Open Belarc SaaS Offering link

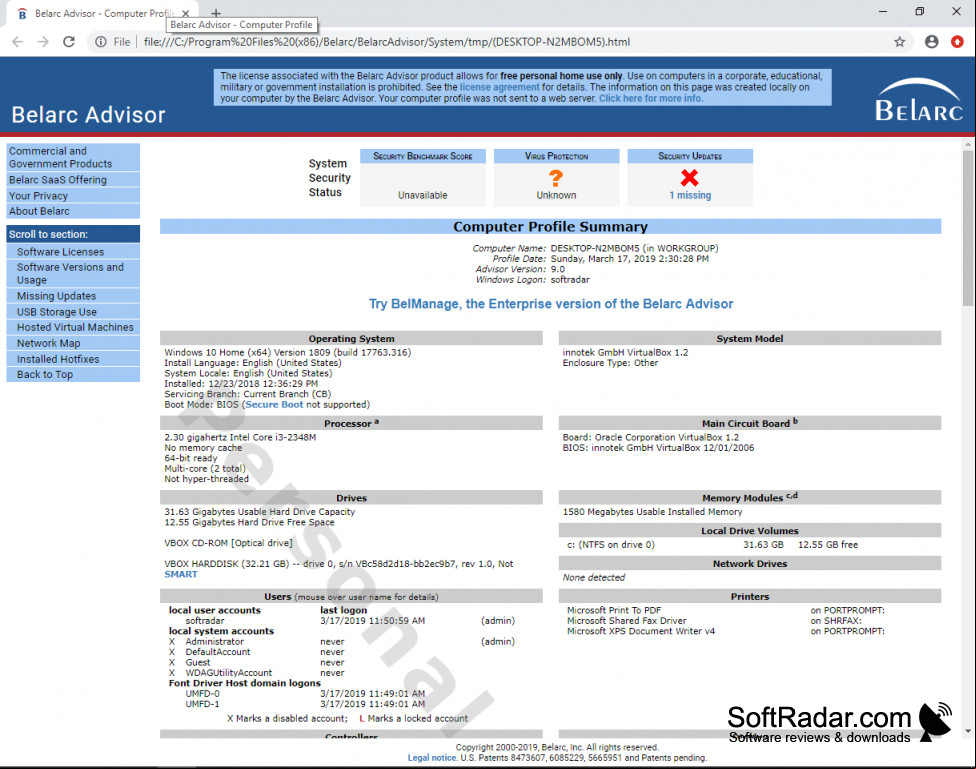tap(73, 180)
